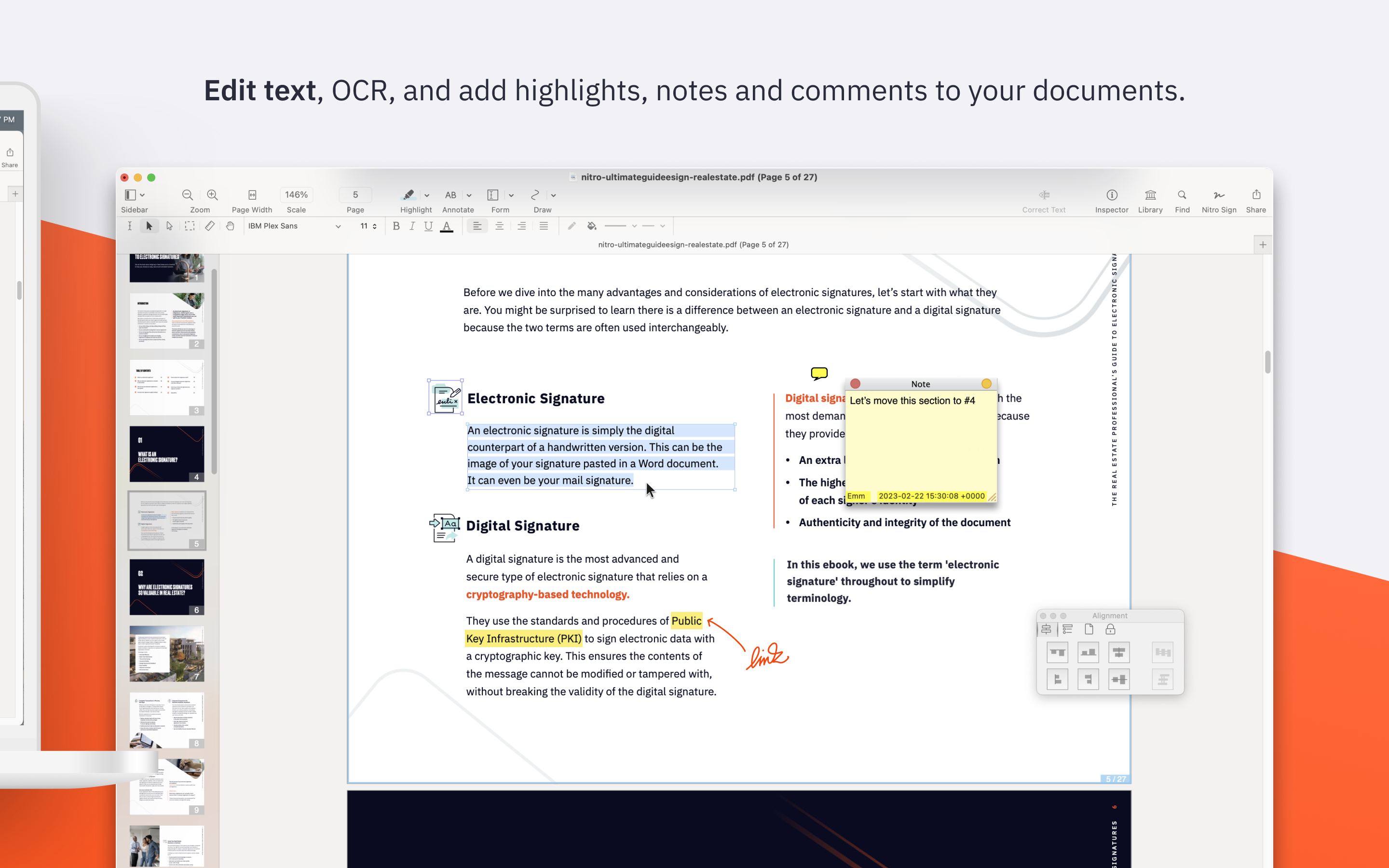Screen dimensions: 1389x868
Task: Open page 7 thumbnail in sidebar
Action: [x=166, y=653]
